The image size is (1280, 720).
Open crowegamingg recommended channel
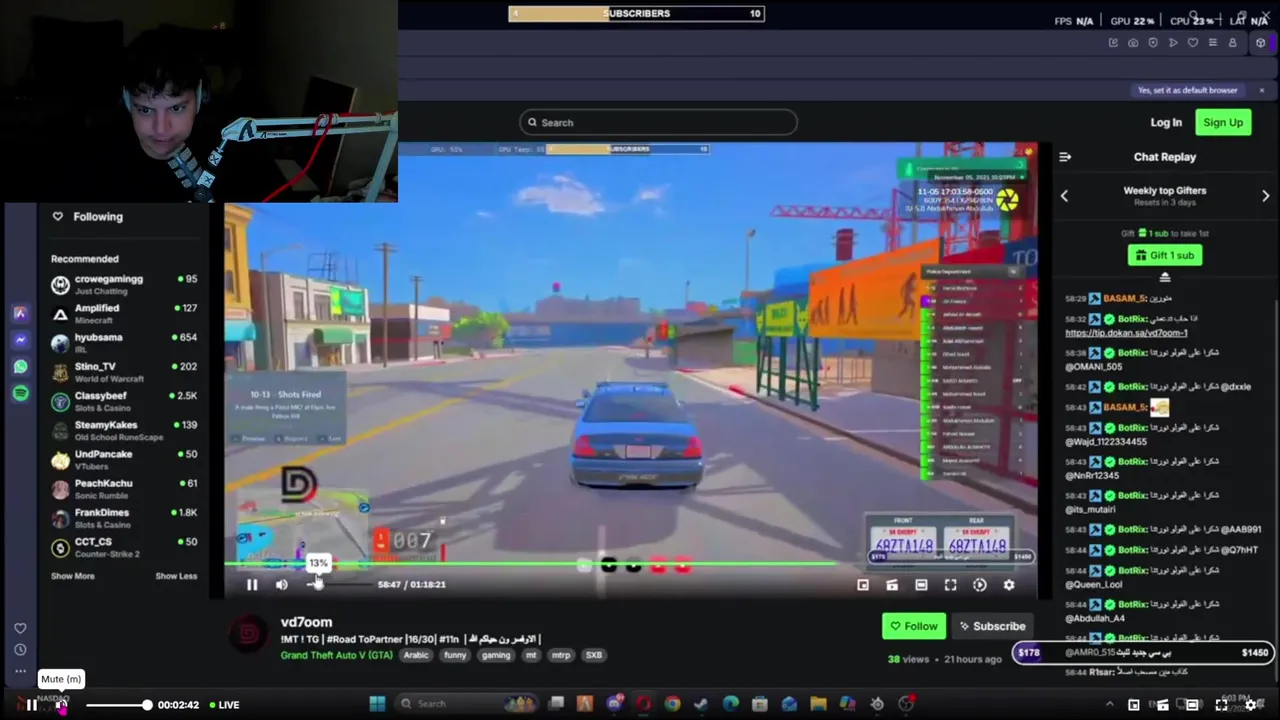124,285
